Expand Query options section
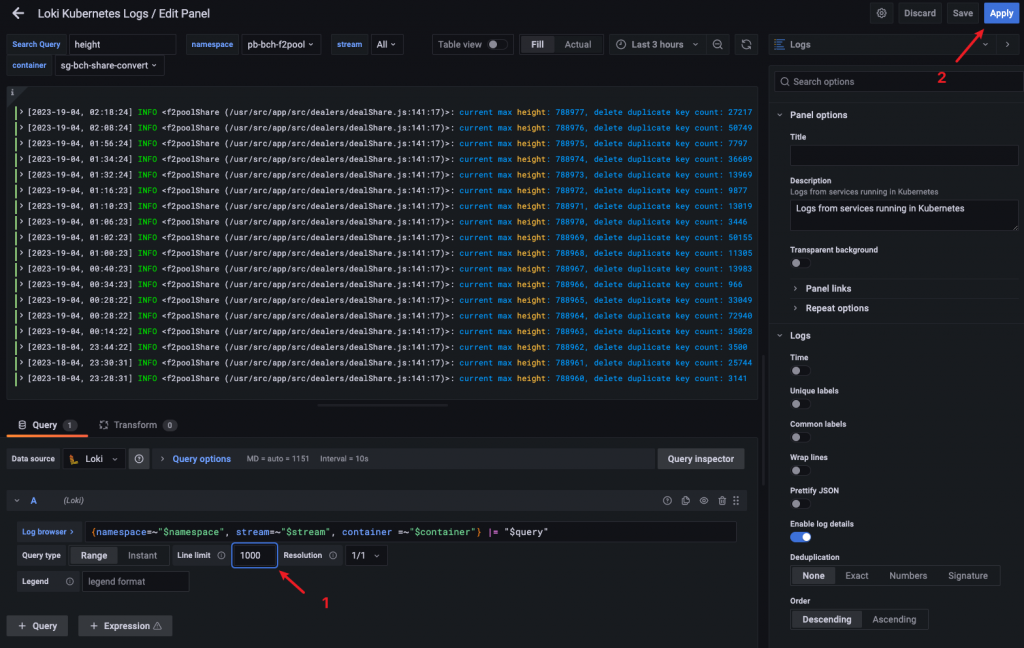Screen dimensions: 1024x648 201,459
